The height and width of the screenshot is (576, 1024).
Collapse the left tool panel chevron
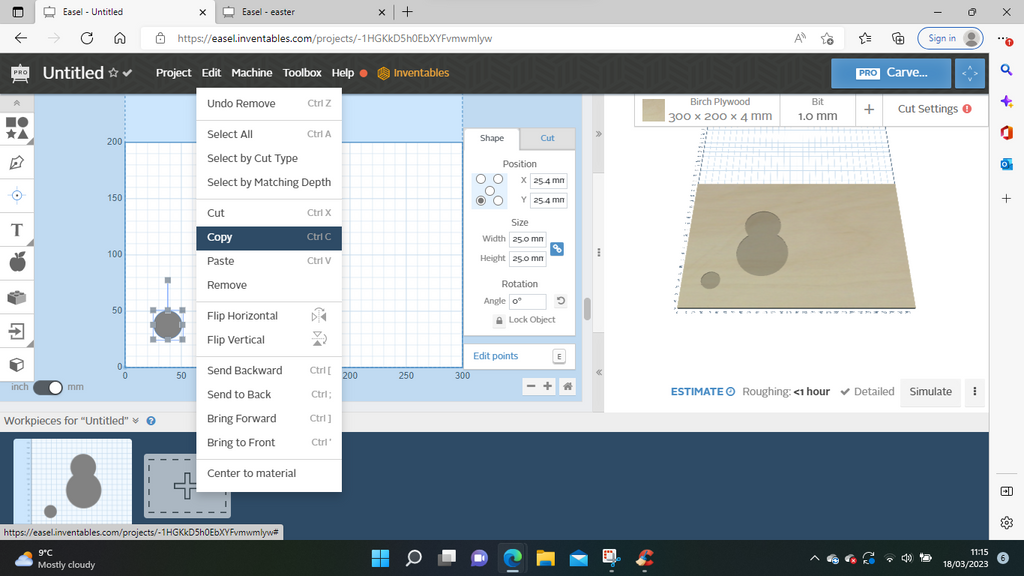tap(17, 103)
